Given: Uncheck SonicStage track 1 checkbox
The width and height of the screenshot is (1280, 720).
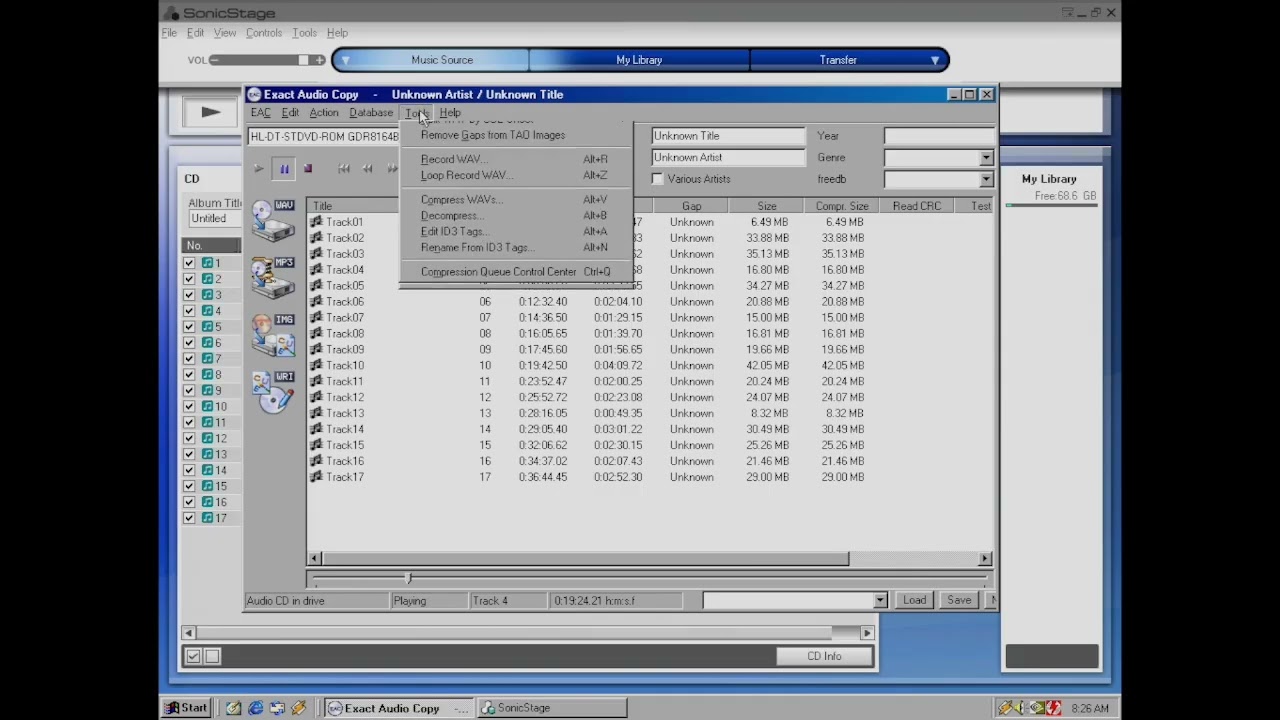Looking at the screenshot, I should 189,263.
